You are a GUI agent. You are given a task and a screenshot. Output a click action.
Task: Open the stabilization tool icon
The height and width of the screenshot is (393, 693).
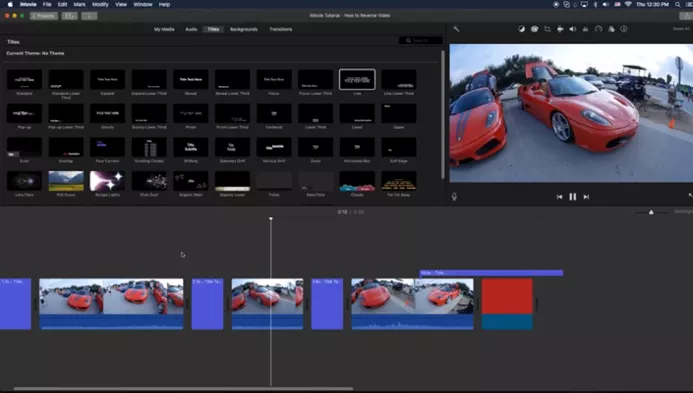point(560,29)
